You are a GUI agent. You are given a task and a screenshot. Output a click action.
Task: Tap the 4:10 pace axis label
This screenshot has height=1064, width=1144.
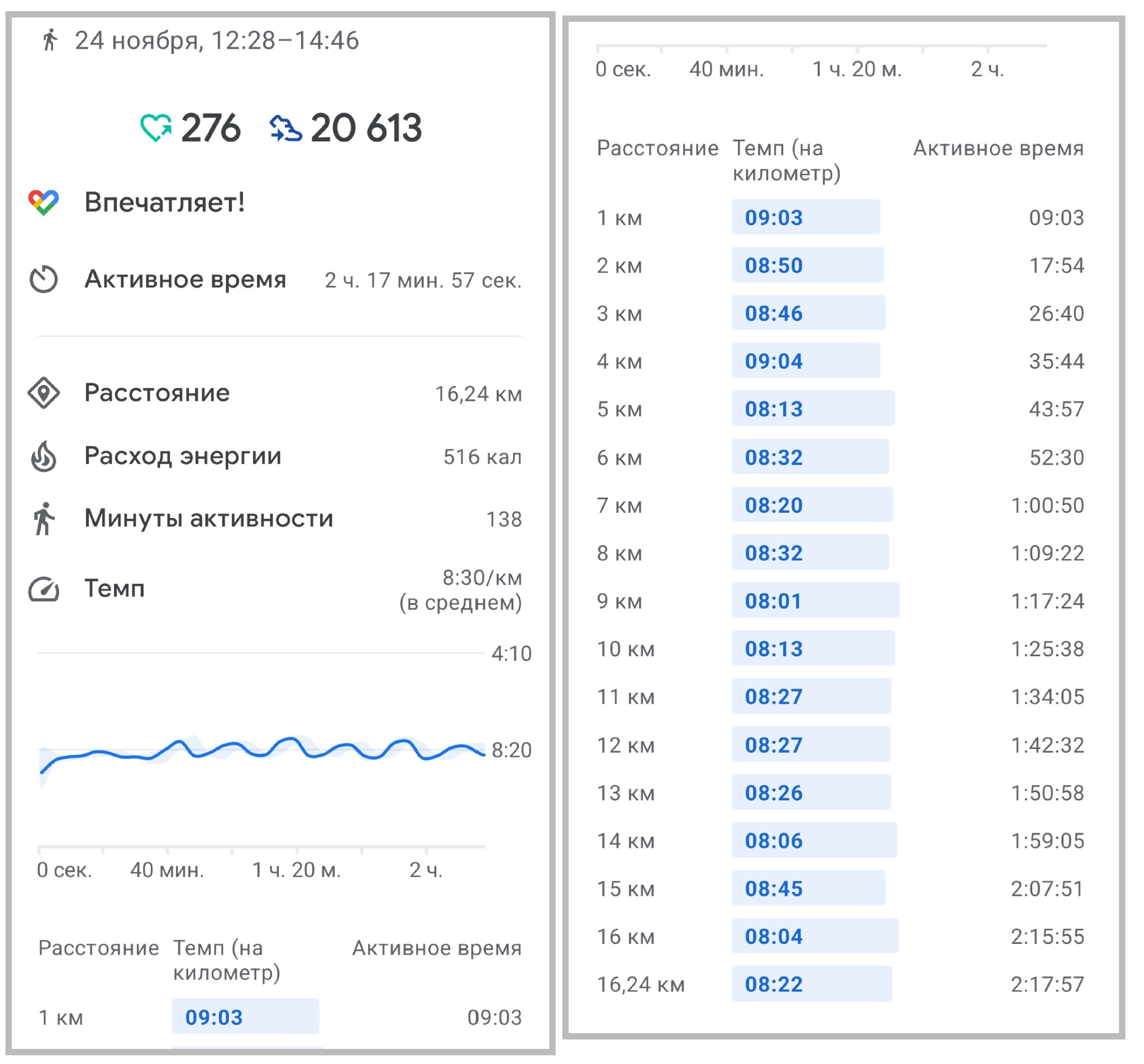tap(512, 653)
